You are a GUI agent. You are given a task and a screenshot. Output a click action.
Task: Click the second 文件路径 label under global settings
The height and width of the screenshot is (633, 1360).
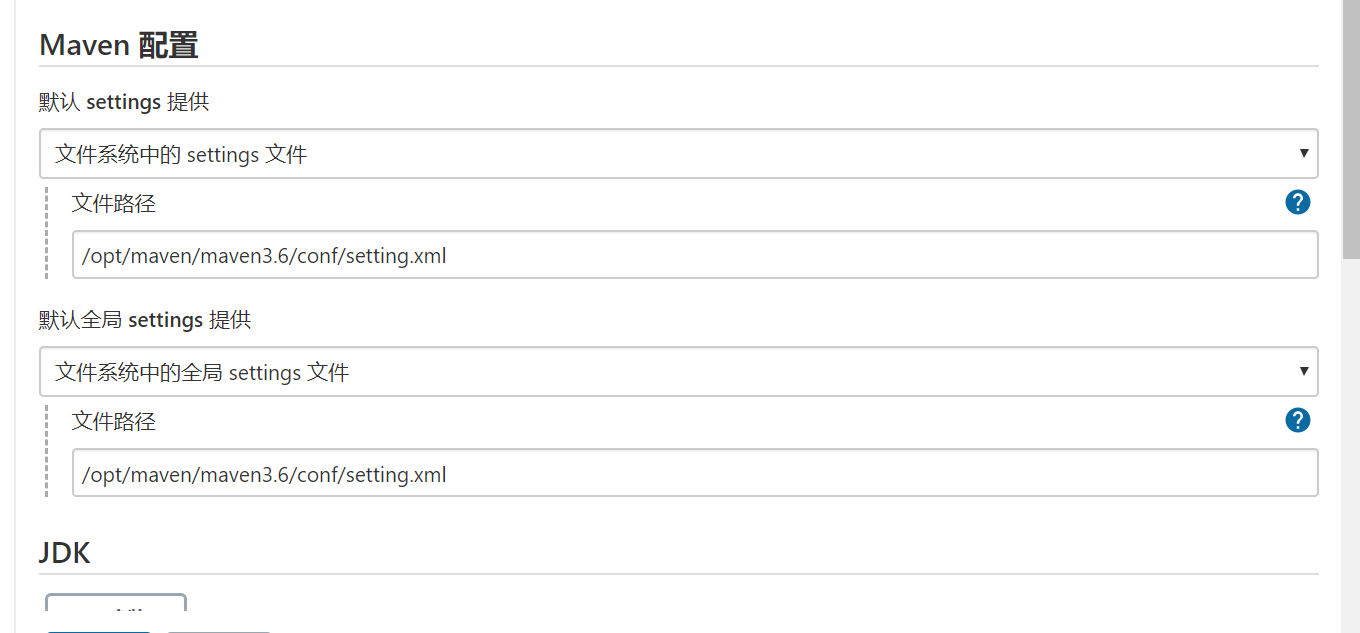pos(114,421)
